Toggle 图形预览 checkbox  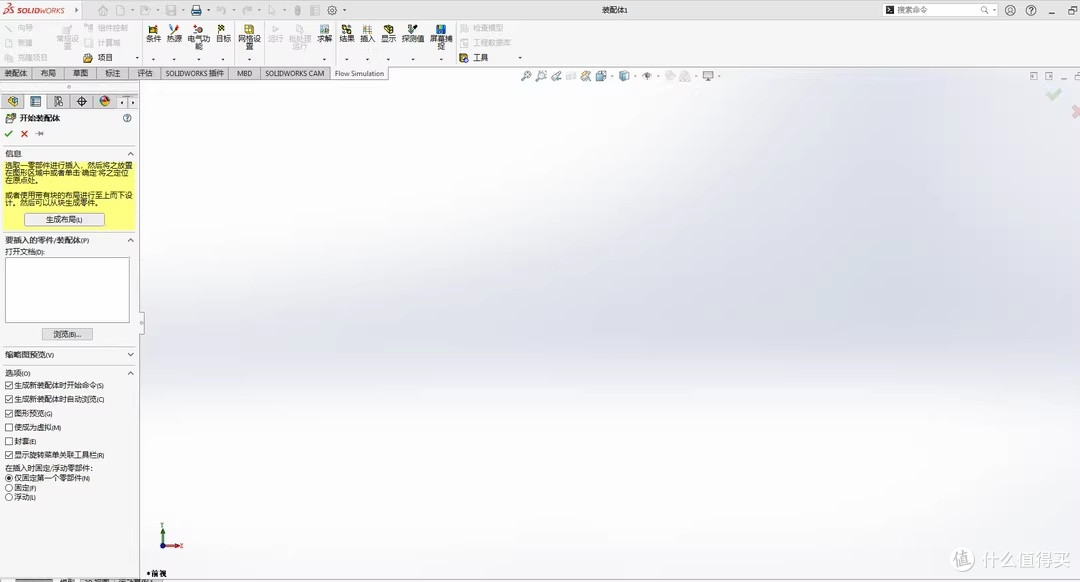pyautogui.click(x=9, y=413)
